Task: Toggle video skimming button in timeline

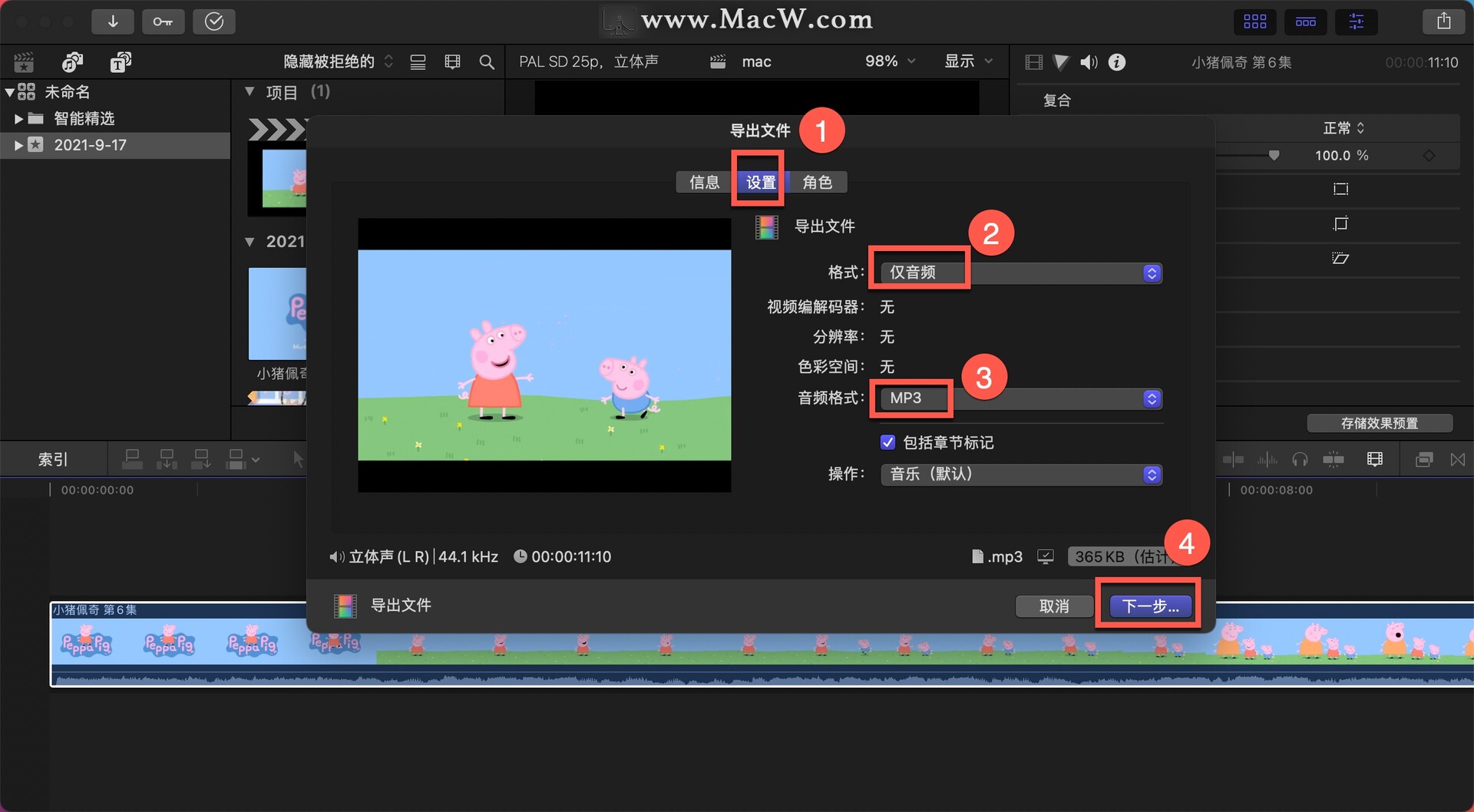Action: pos(1233,460)
